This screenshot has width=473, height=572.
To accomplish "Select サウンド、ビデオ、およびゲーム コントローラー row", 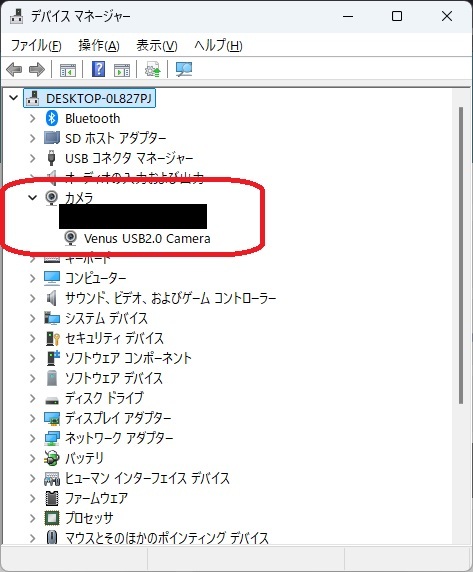I will pos(170,298).
